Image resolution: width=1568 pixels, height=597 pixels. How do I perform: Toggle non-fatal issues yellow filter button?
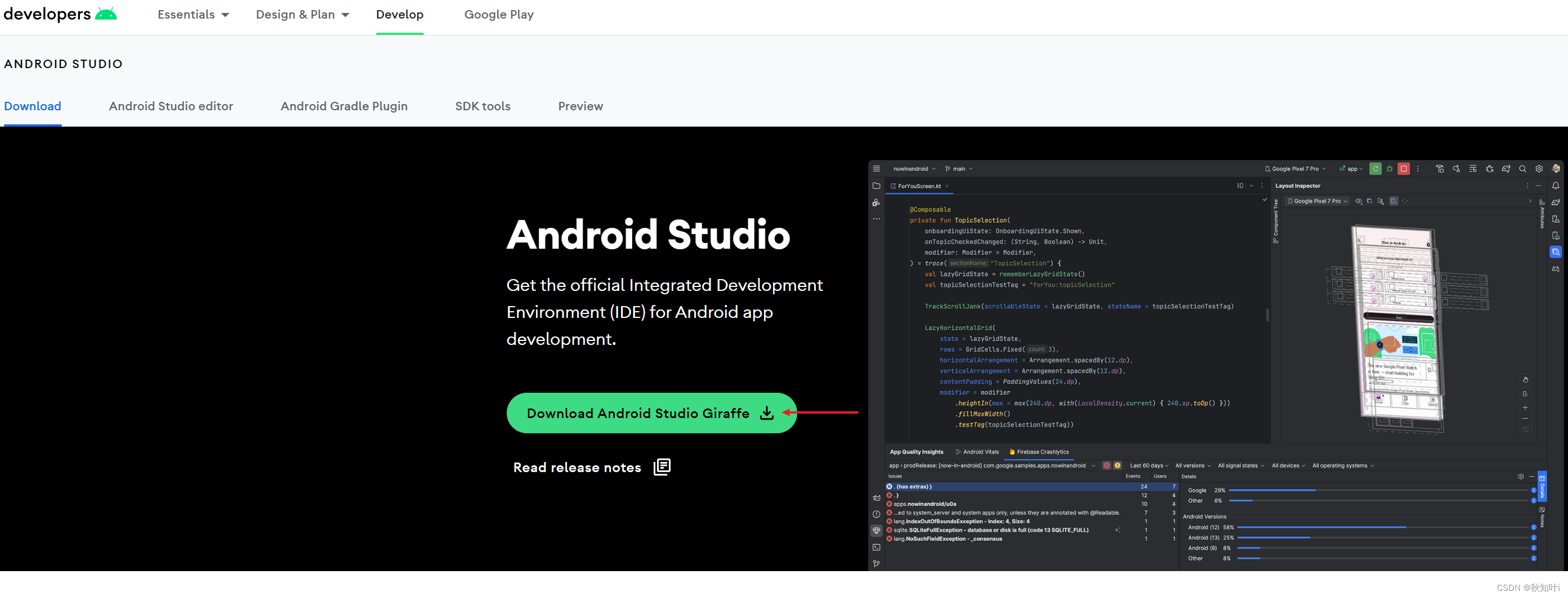[x=1118, y=465]
